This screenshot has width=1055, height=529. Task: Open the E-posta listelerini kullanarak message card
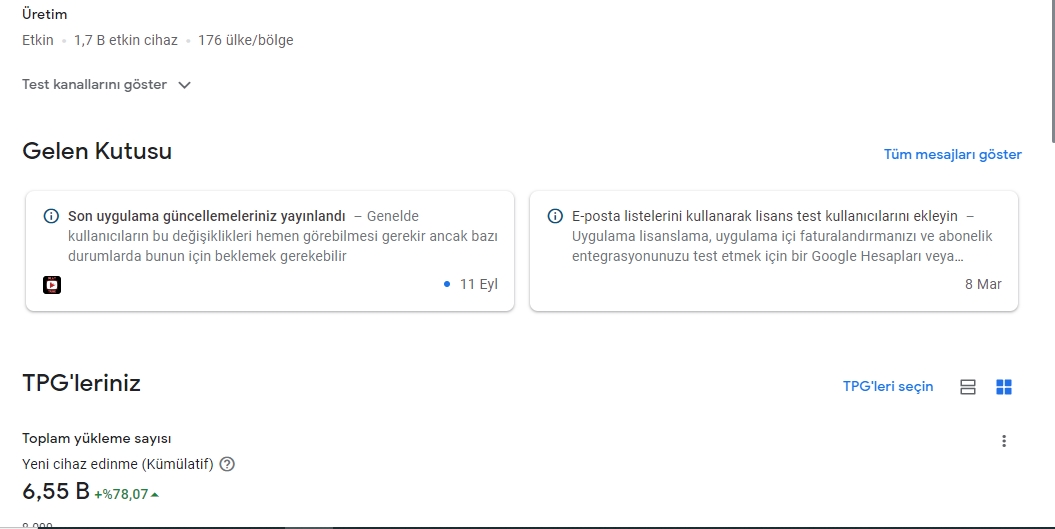pos(774,251)
